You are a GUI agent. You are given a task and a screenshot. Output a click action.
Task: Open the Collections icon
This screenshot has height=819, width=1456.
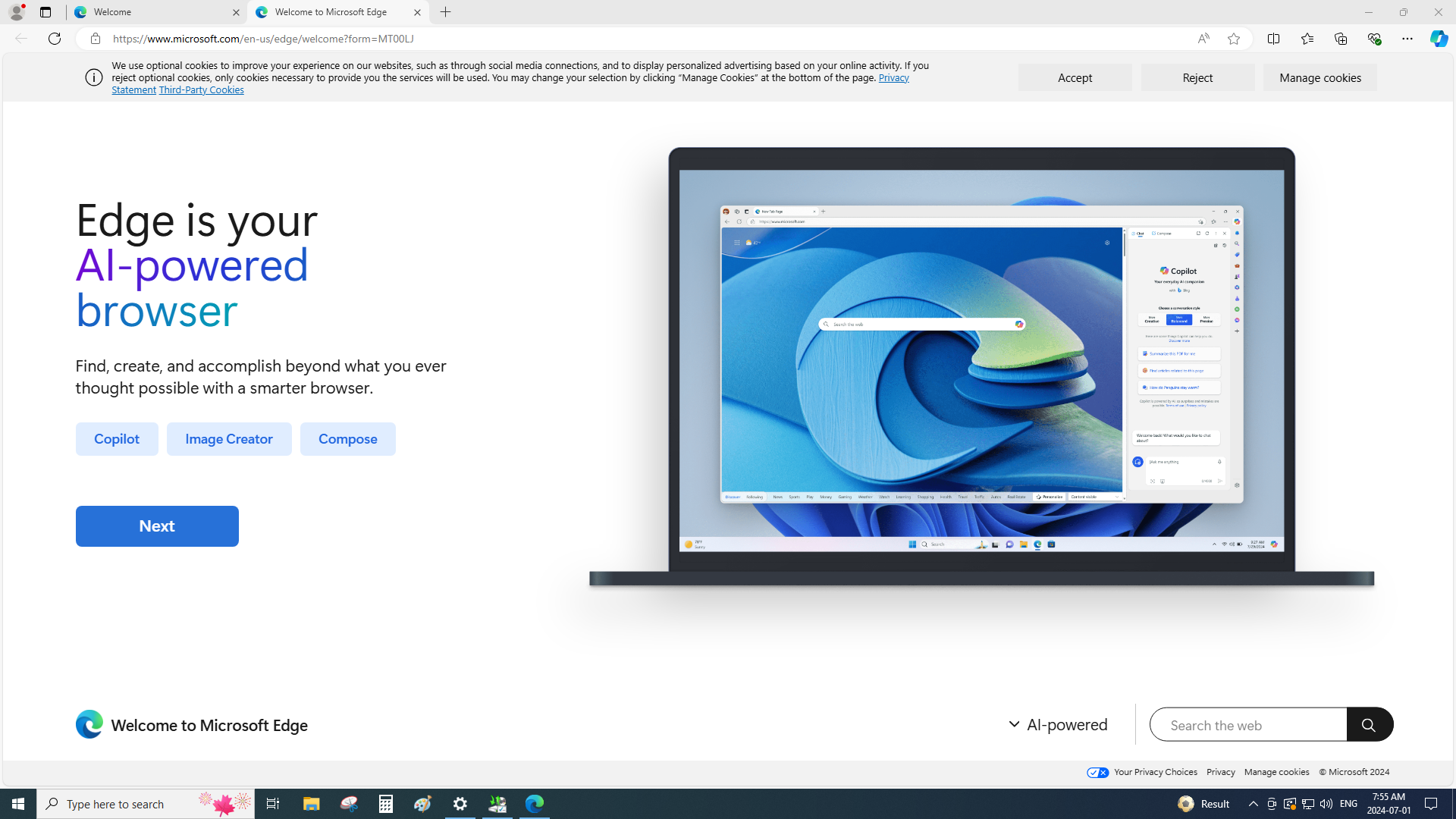point(1340,39)
